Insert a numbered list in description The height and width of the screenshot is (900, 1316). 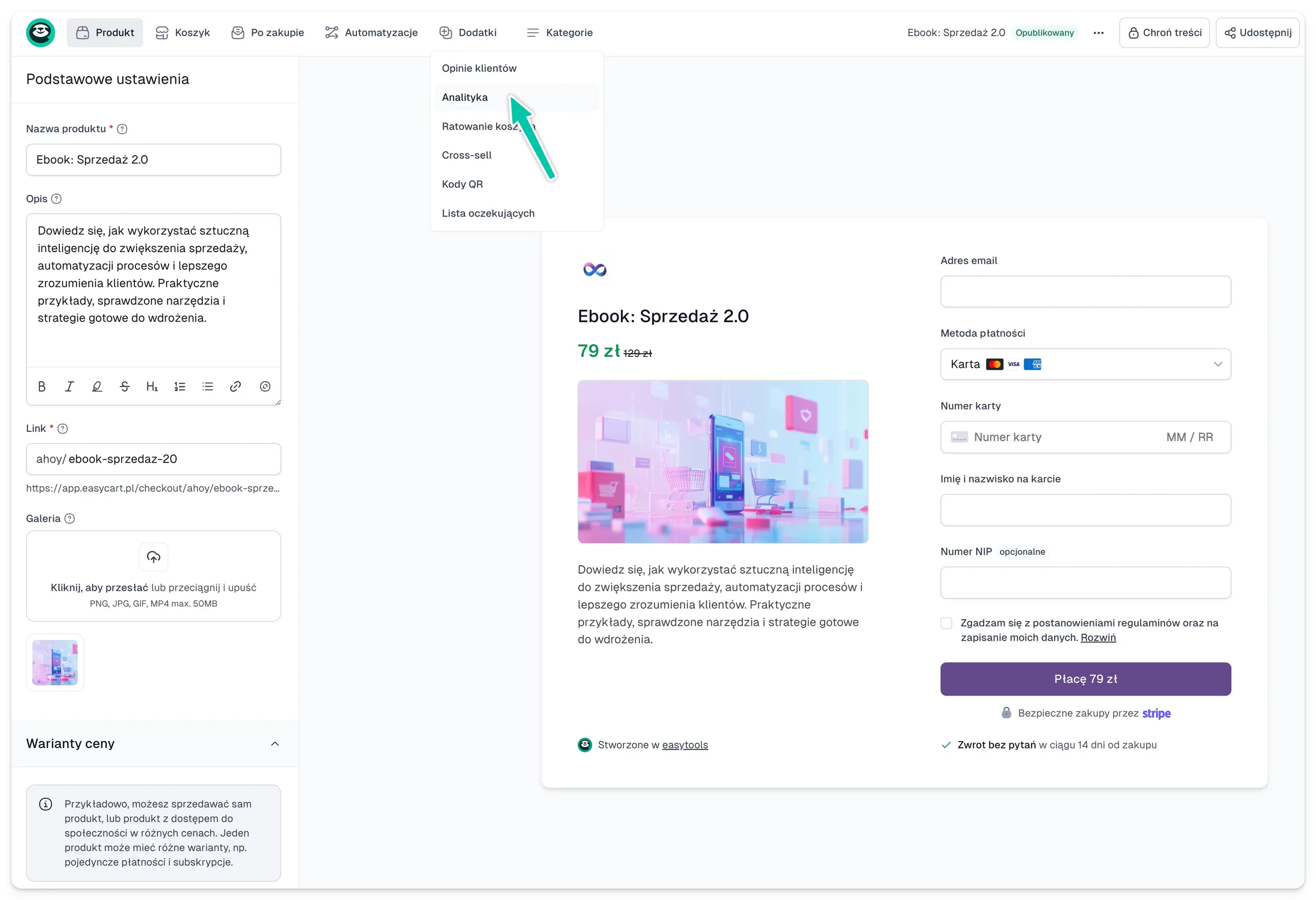[x=179, y=386]
